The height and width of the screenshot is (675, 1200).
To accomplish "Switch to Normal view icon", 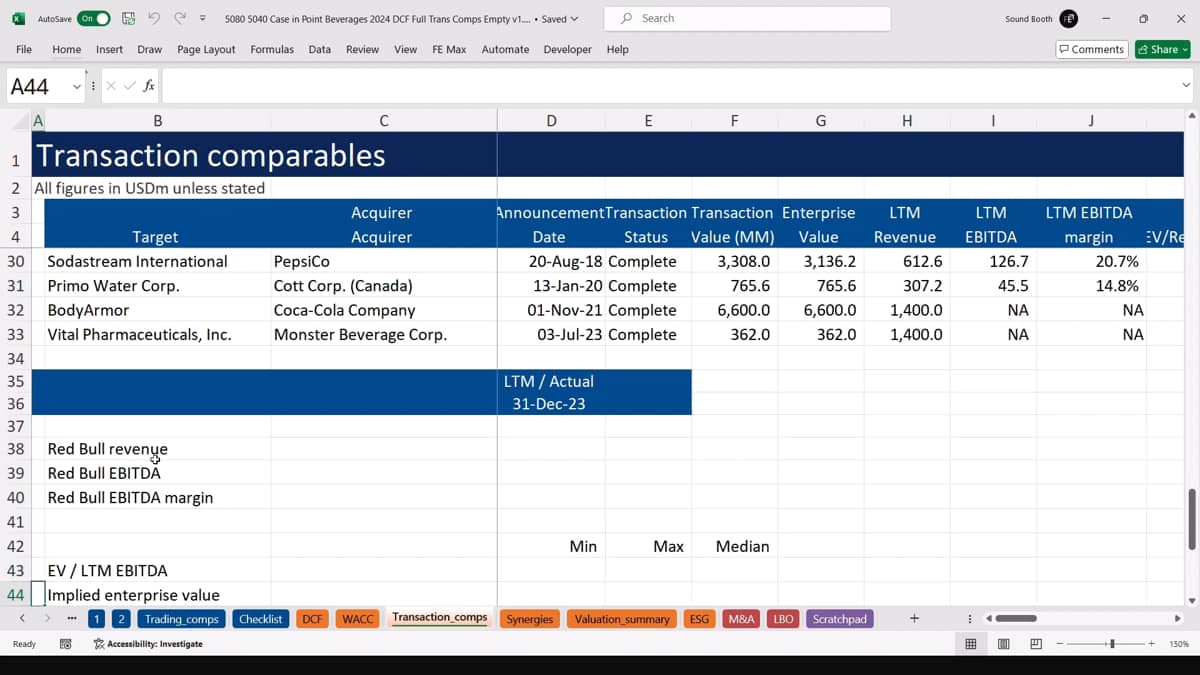I will (970, 644).
